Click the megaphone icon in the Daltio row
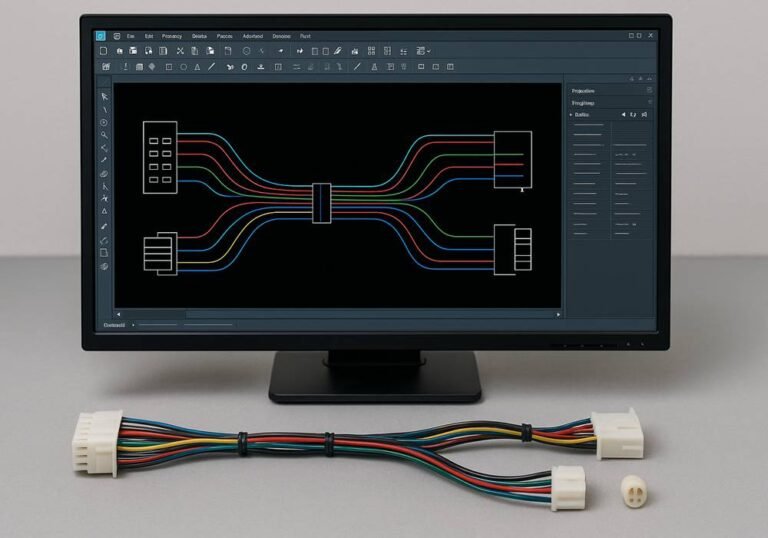The image size is (768, 538). click(x=645, y=115)
